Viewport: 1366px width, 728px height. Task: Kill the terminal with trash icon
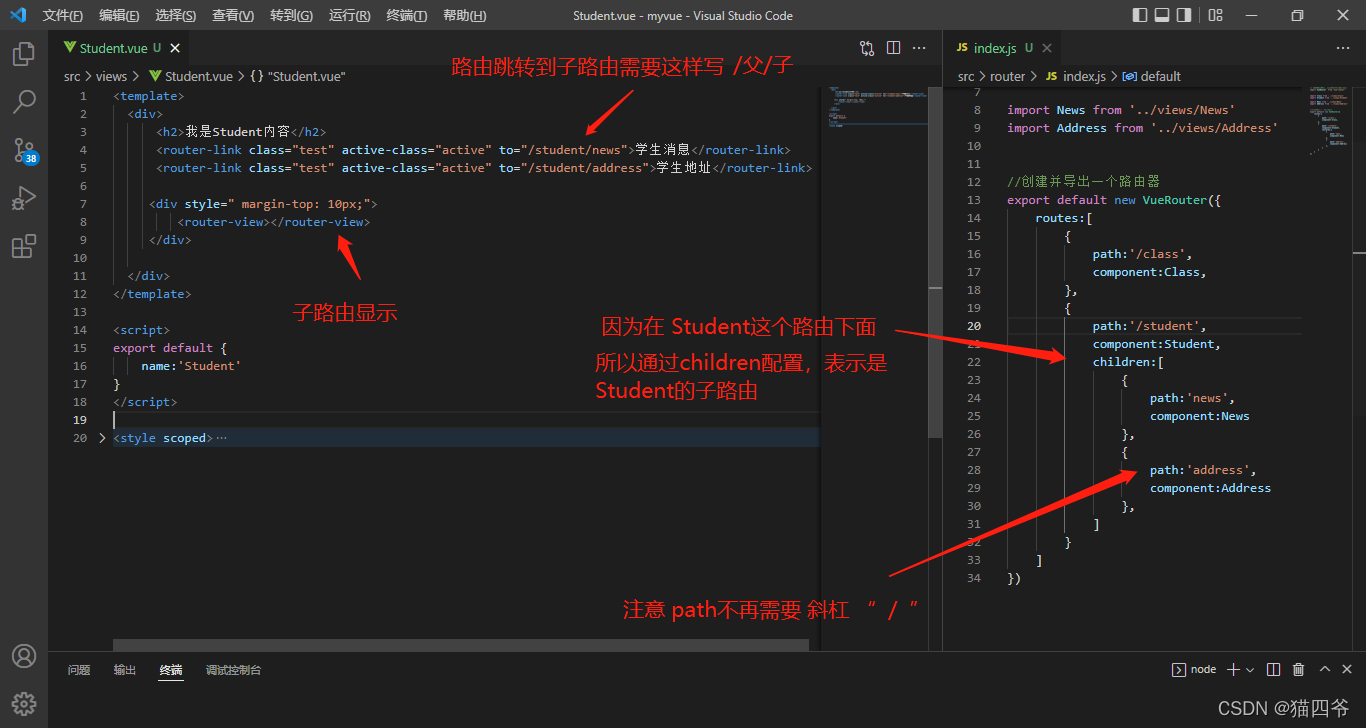(1299, 670)
